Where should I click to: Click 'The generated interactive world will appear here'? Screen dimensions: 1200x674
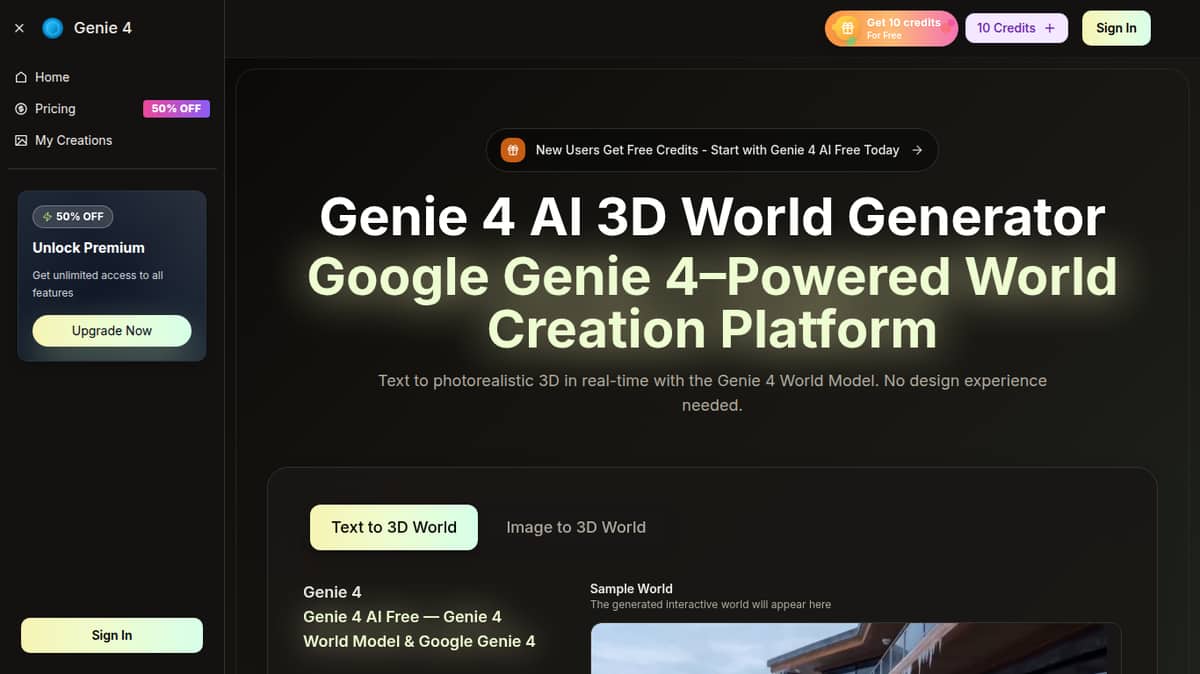(710, 604)
